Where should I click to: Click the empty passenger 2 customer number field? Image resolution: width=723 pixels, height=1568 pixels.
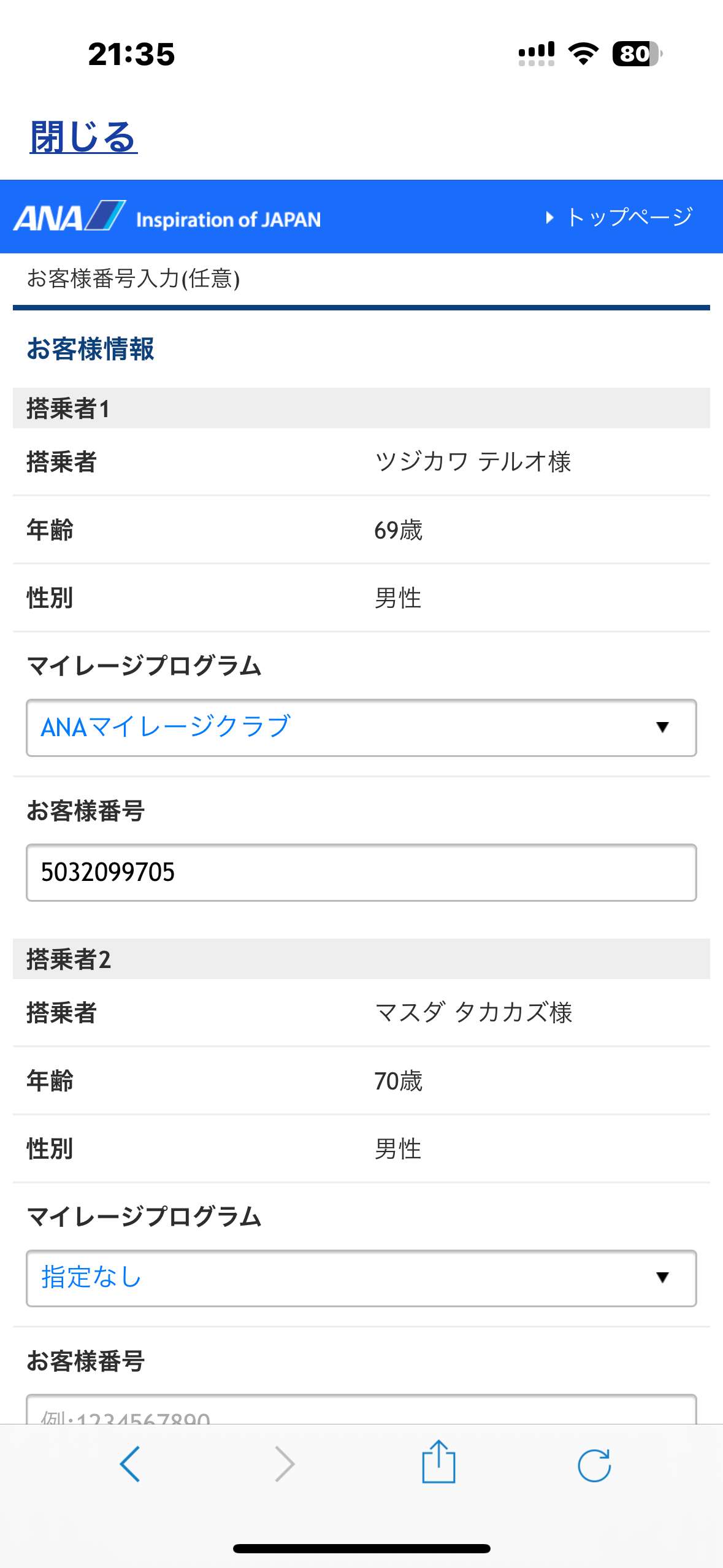[361, 1410]
